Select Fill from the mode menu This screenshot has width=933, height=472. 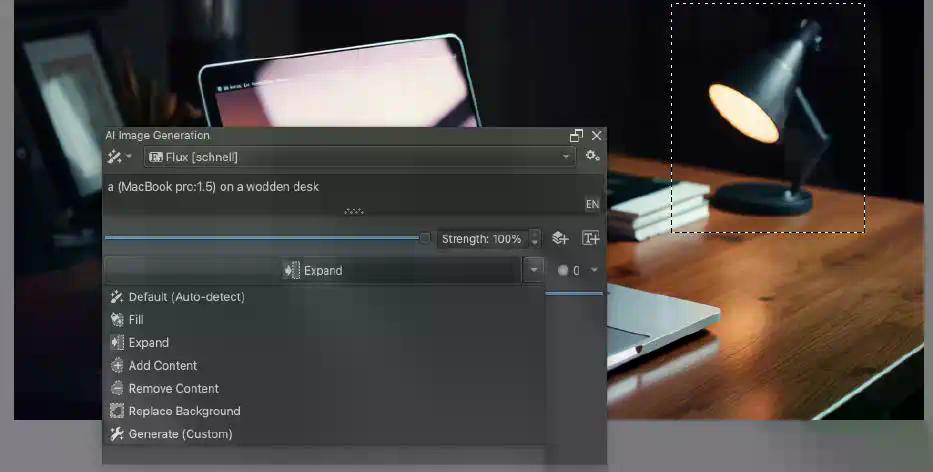pos(324,320)
